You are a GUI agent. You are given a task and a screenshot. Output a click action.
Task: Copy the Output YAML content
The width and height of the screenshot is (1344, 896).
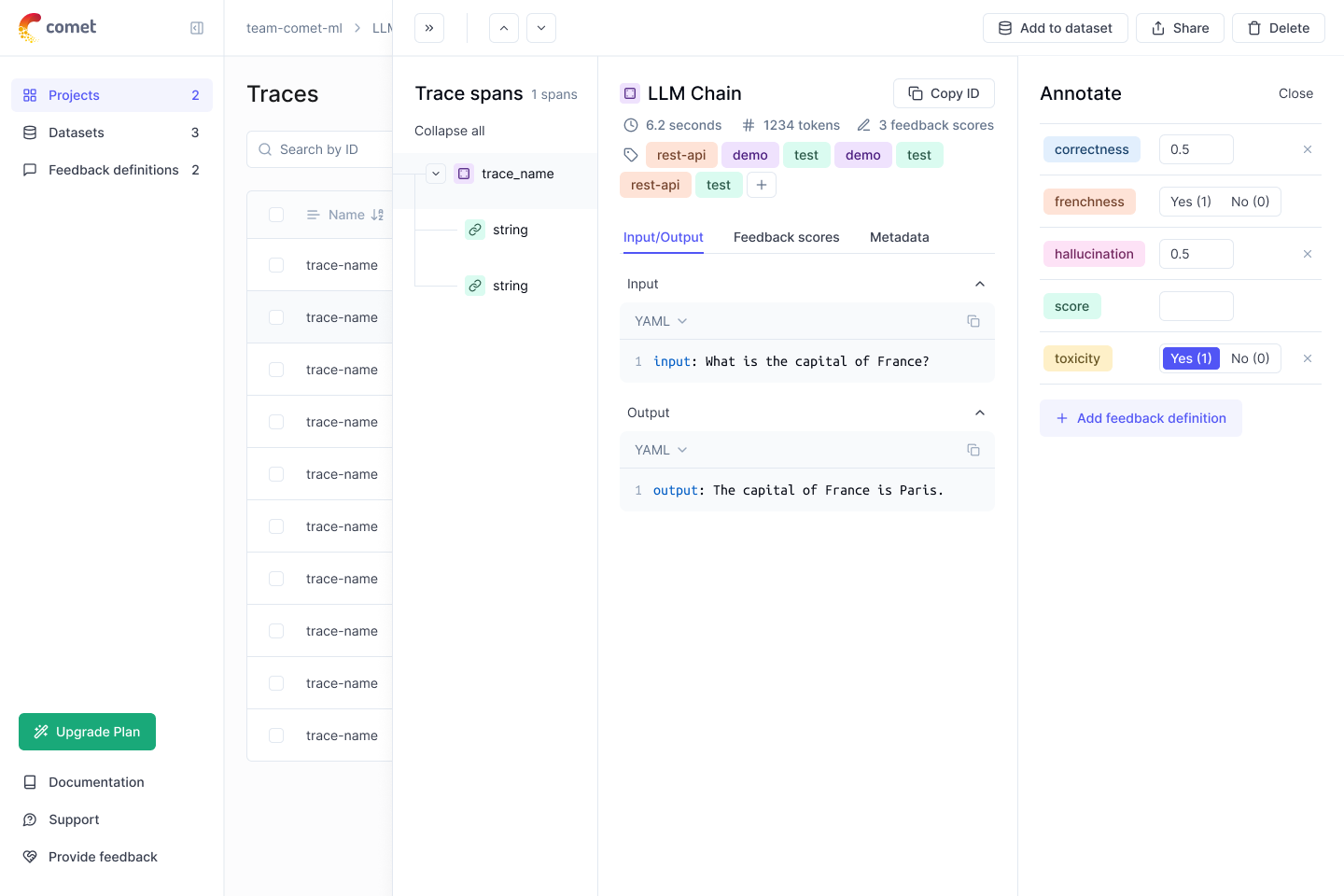973,450
